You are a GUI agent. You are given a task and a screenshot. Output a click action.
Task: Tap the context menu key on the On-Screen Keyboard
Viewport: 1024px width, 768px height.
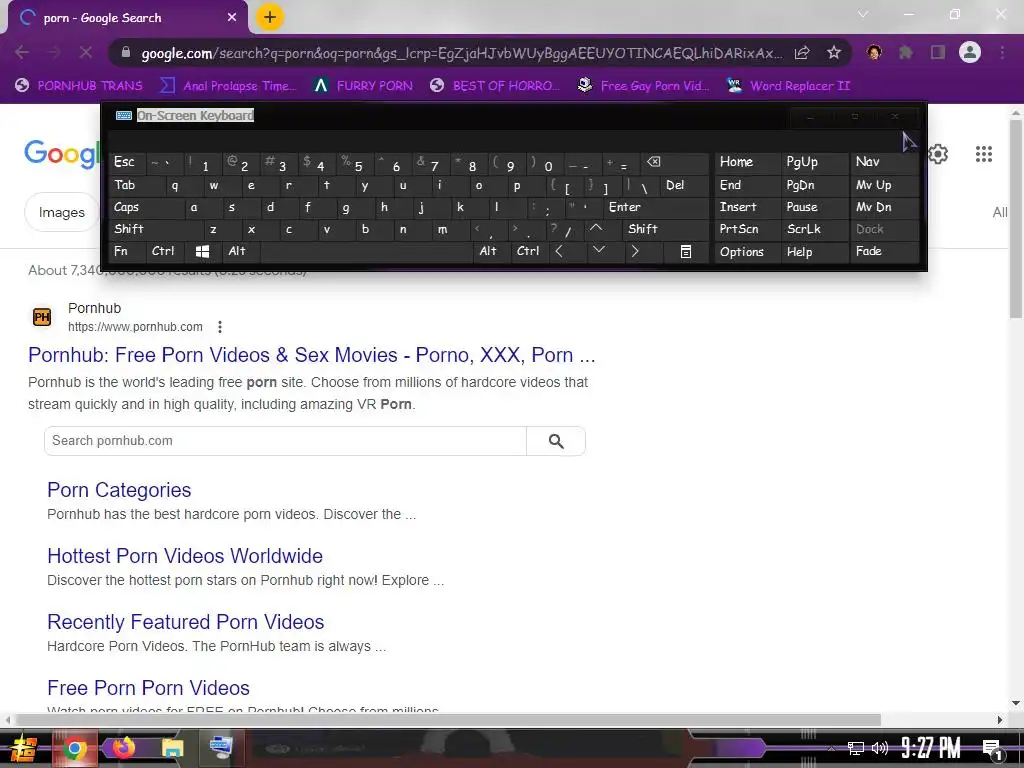click(686, 251)
